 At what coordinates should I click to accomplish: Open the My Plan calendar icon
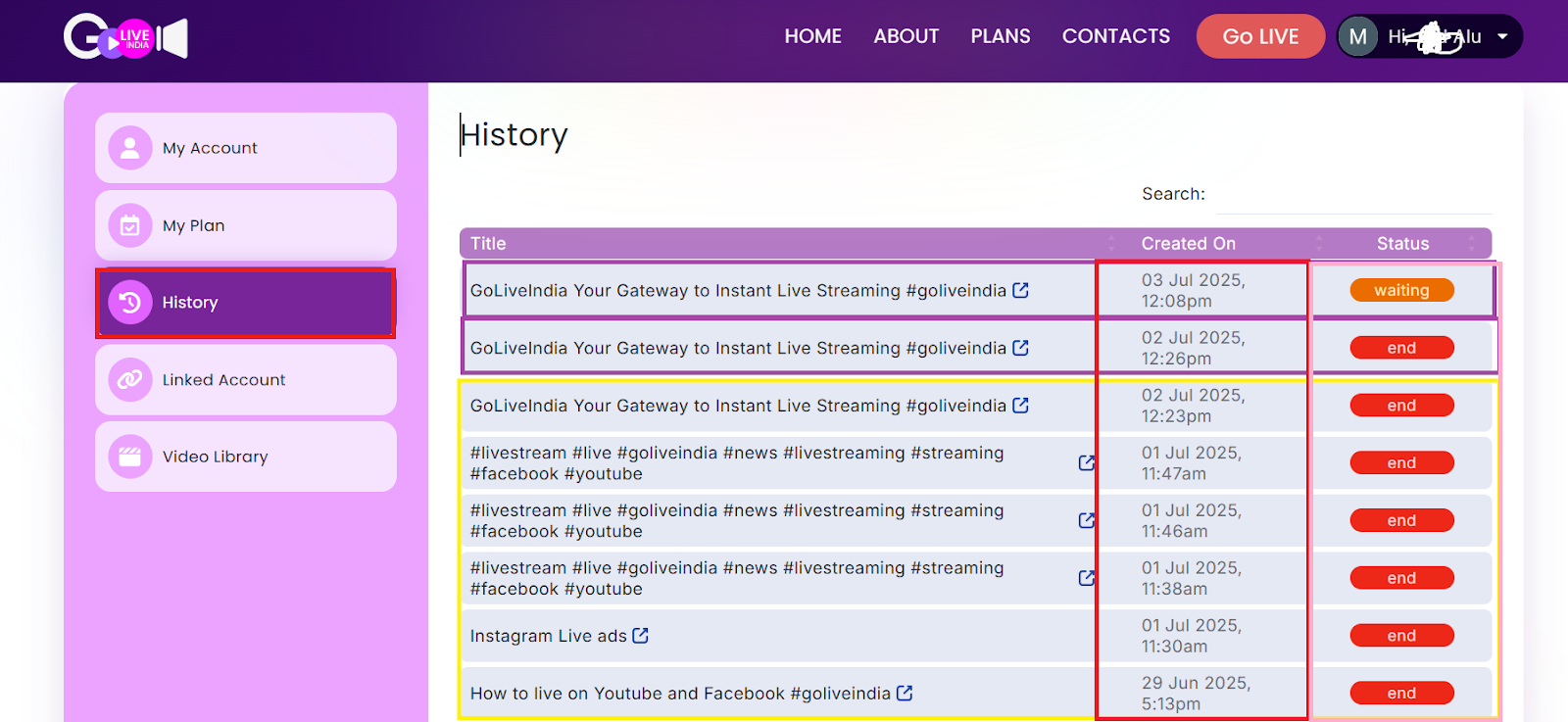point(130,225)
